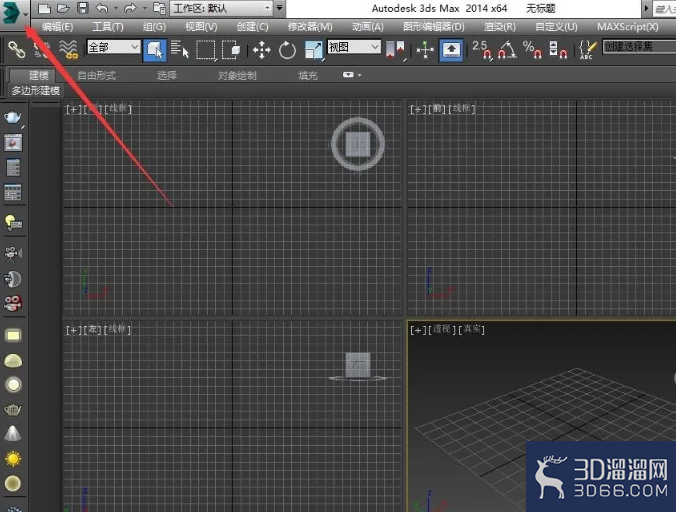Switch to the 自由形式 ribbon tab
Image resolution: width=676 pixels, height=512 pixels.
point(97,75)
